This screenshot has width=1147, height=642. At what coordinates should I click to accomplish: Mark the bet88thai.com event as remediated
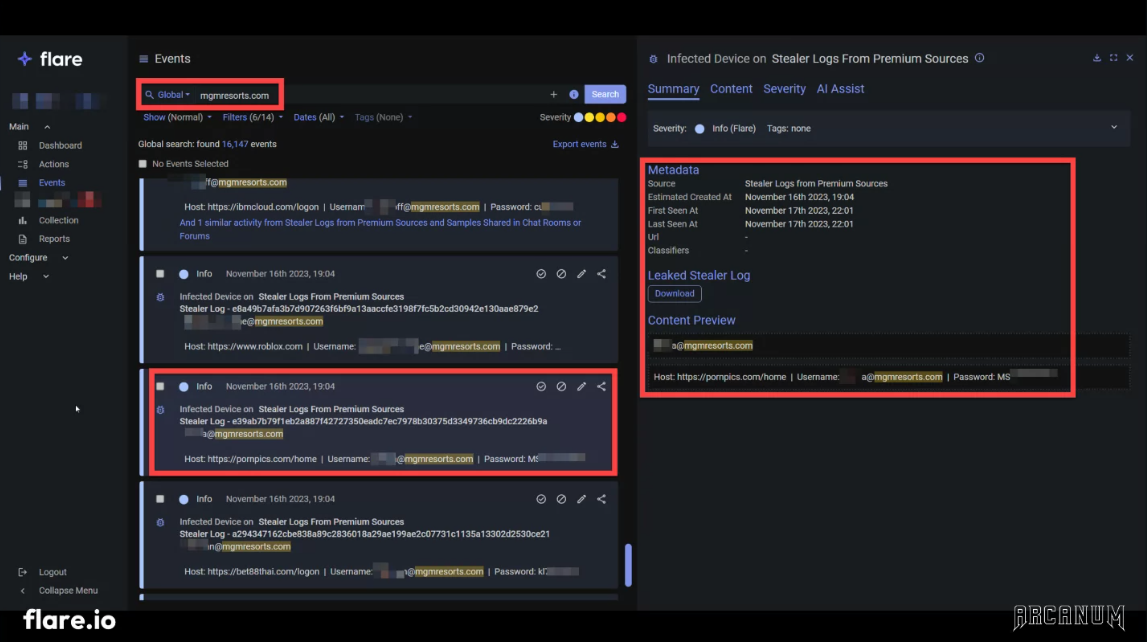point(541,499)
